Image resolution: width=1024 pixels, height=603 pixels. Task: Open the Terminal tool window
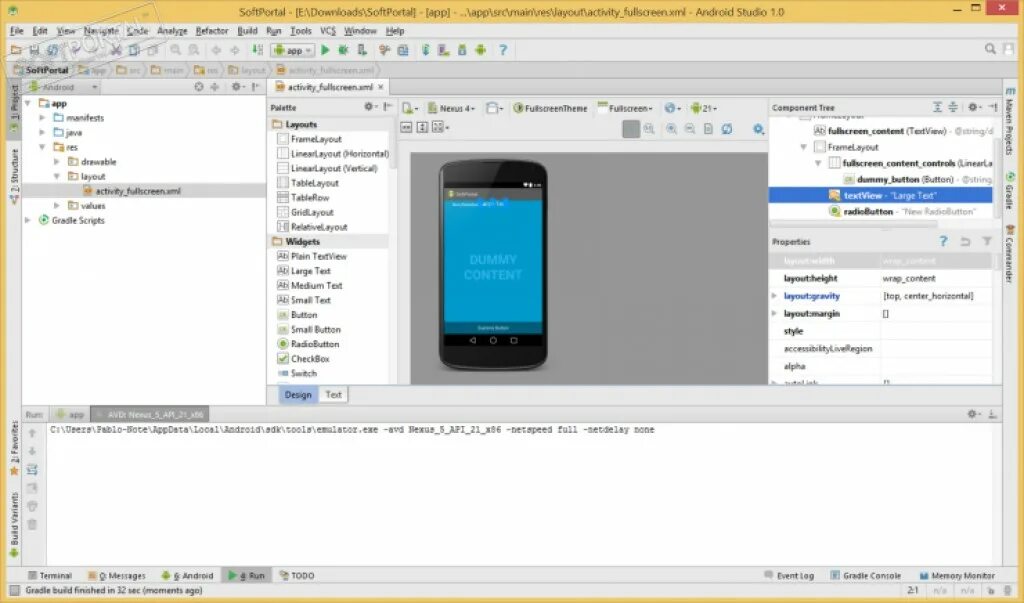tap(50, 576)
